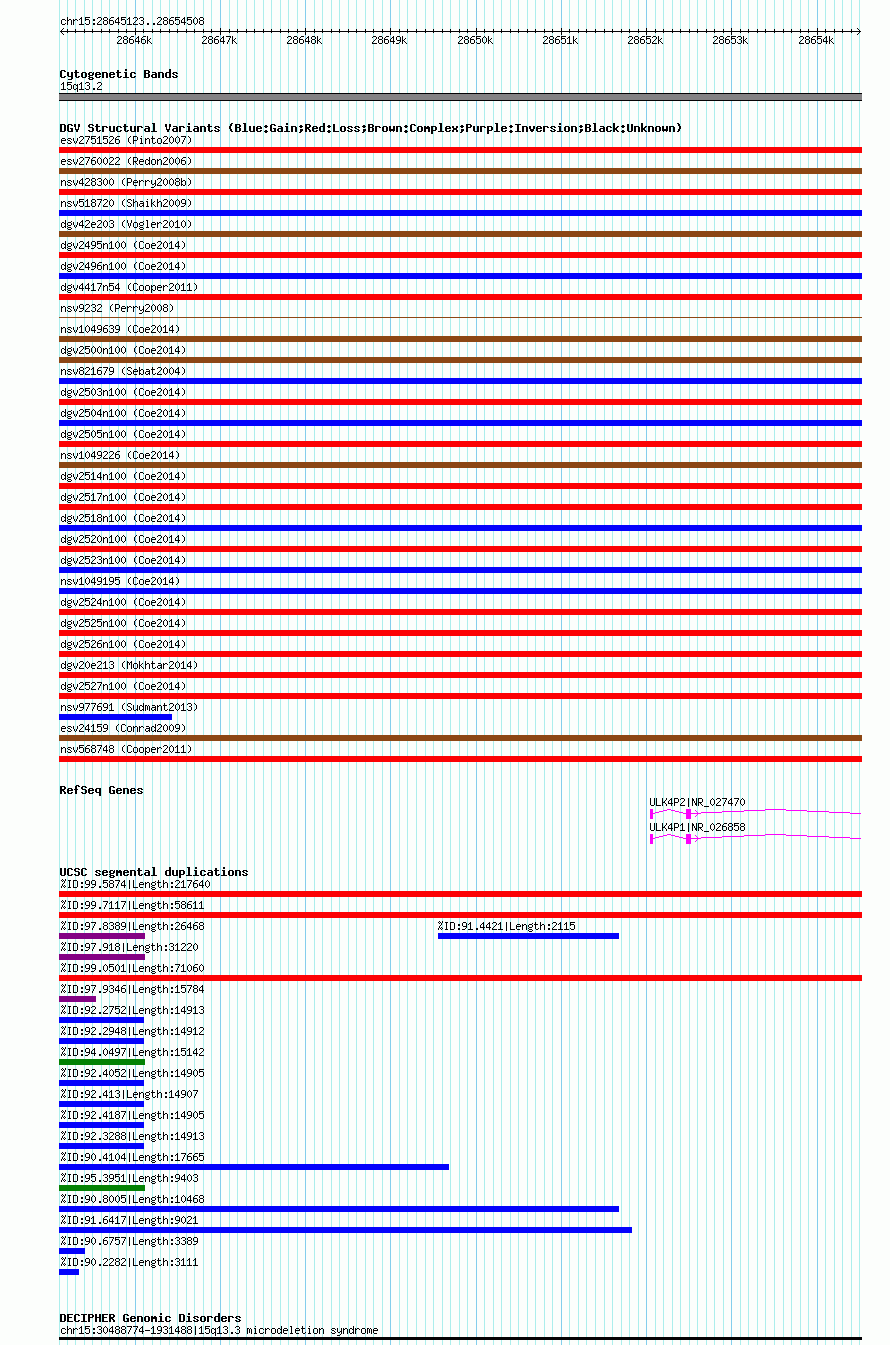Click the gray 15q13.2 cytoband bar

460,97
